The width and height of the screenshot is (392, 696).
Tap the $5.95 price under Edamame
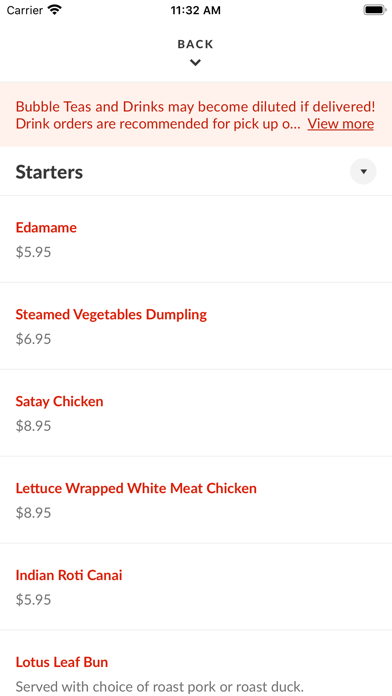[33, 252]
